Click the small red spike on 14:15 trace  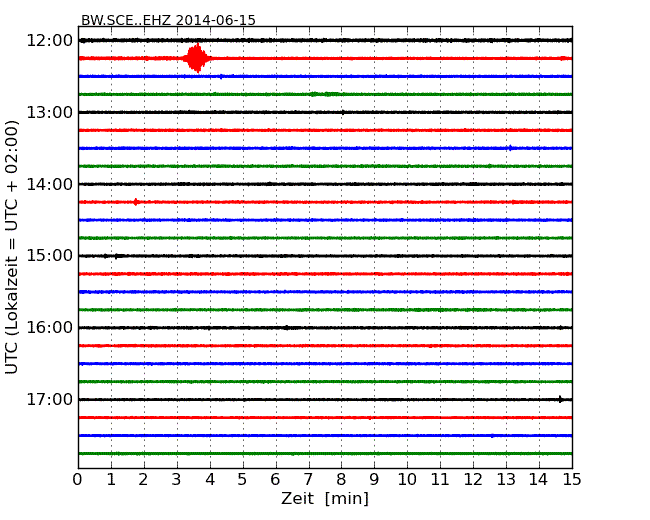[x=136, y=202]
